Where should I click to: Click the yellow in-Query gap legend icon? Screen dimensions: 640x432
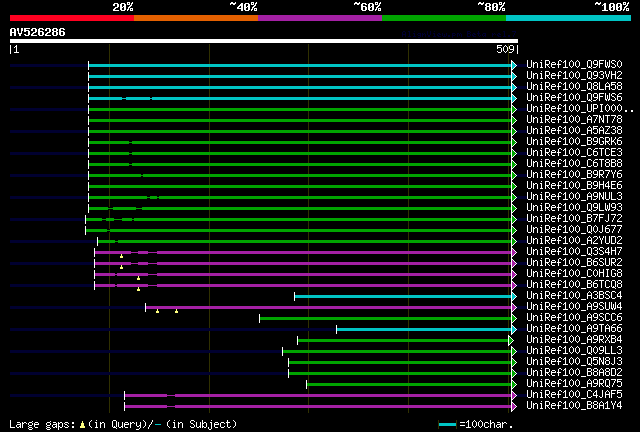(82, 425)
